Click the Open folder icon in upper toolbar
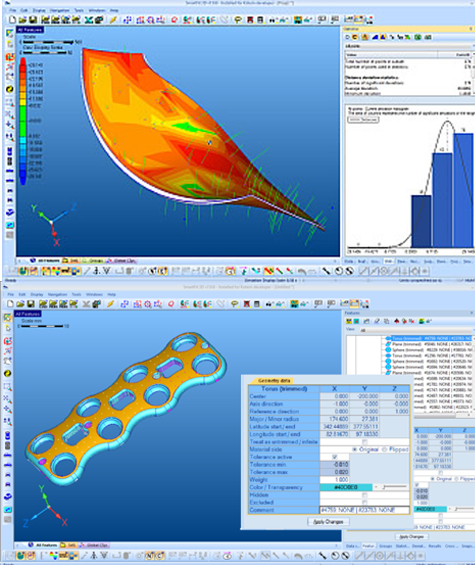 coord(22,20)
